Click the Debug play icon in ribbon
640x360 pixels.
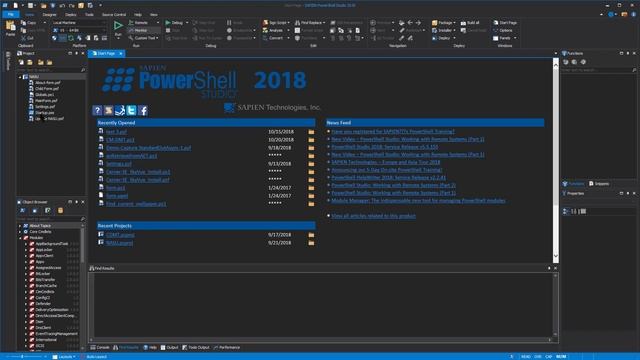tap(168, 23)
